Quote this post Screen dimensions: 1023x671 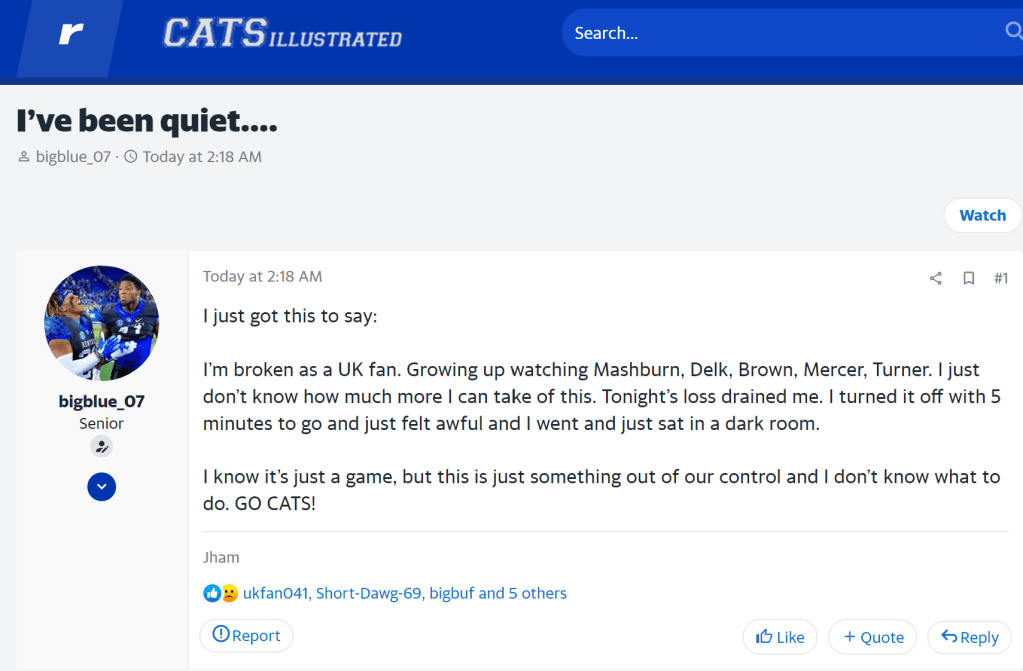click(873, 637)
